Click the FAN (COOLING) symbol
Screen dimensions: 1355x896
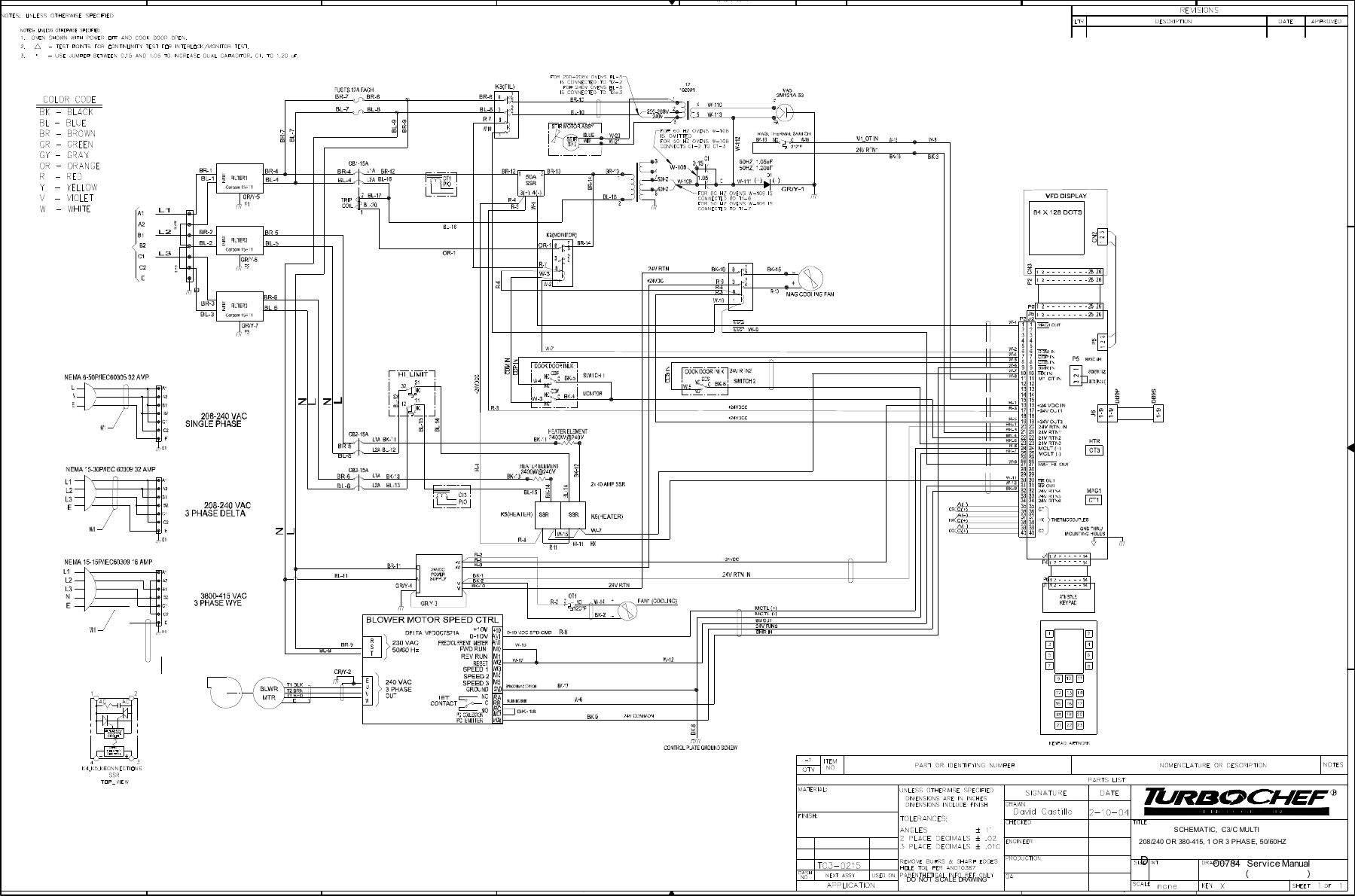(x=627, y=611)
